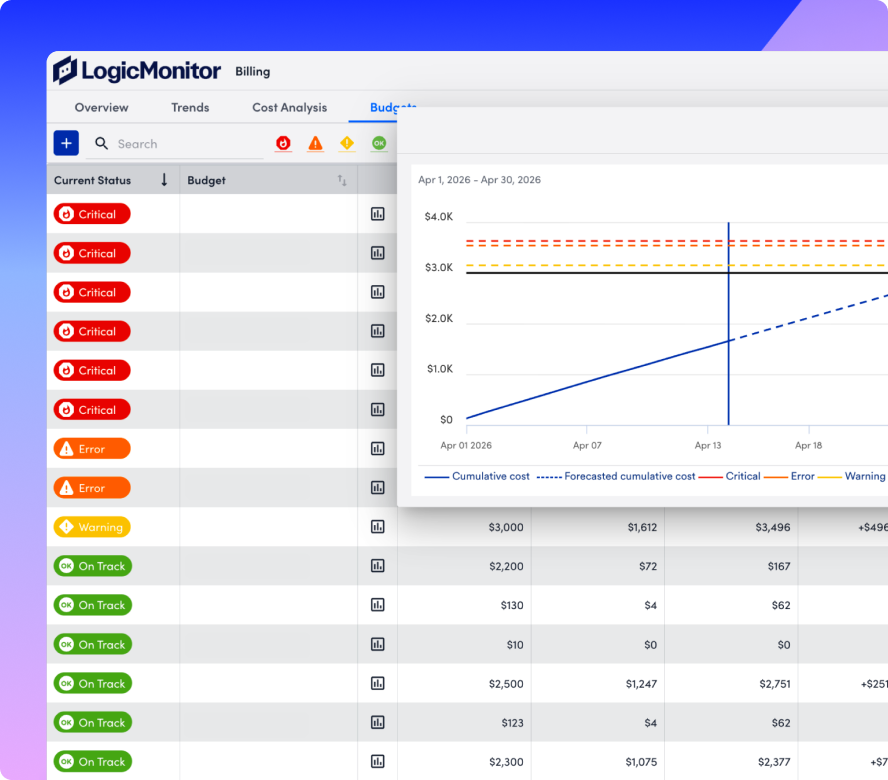Click the LogicMonitor logo
Image resolution: width=888 pixels, height=780 pixels.
(x=137, y=71)
